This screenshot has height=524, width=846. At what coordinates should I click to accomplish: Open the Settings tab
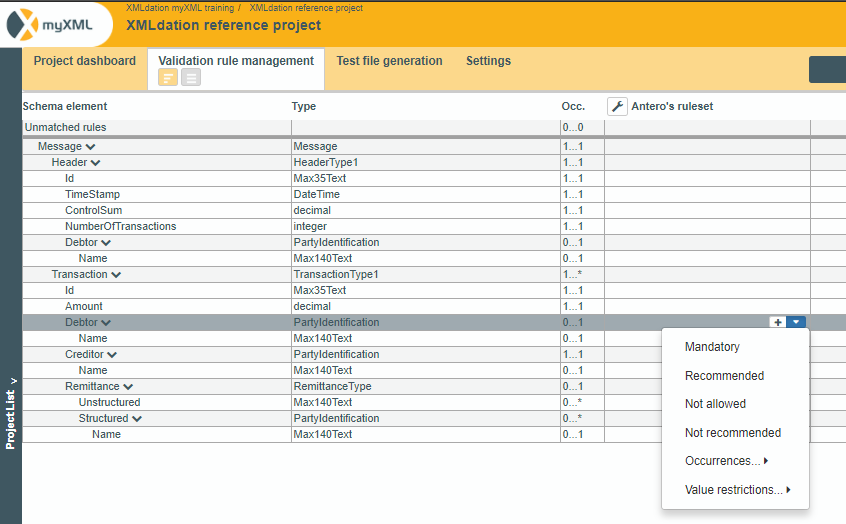(488, 61)
